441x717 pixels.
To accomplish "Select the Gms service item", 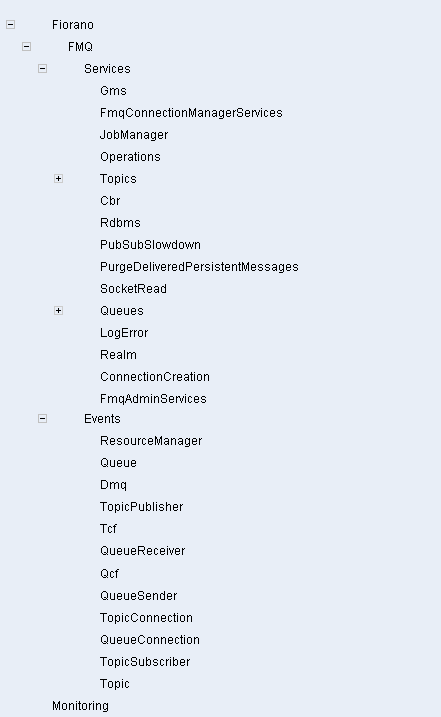I will 113,91.
